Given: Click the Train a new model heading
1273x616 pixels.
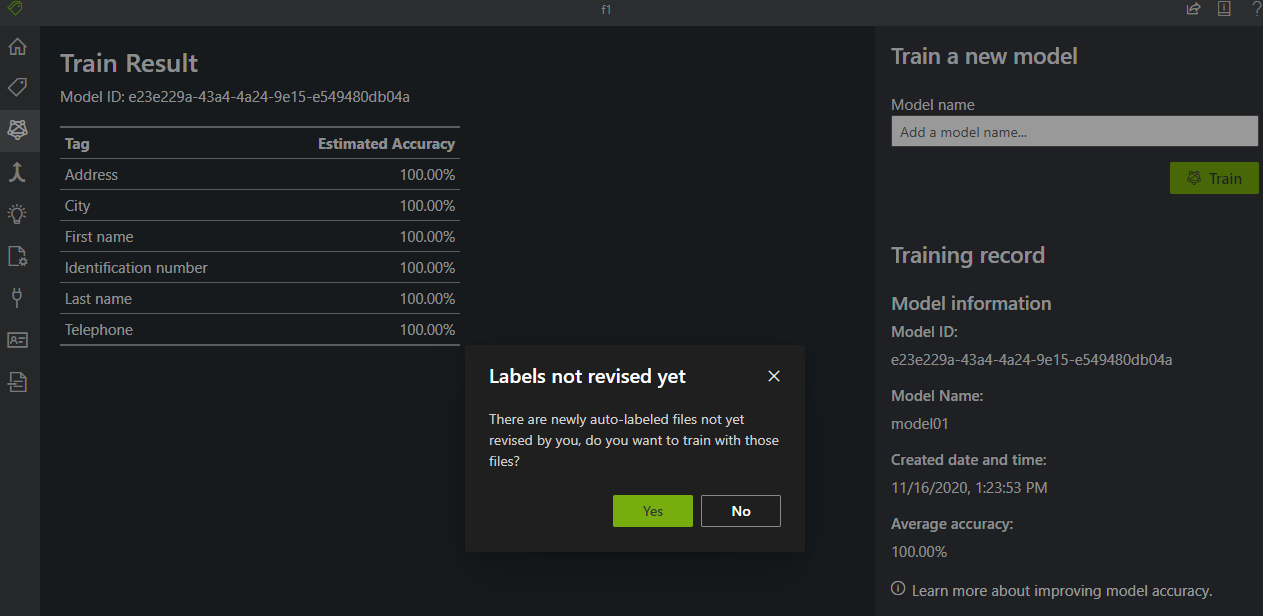Looking at the screenshot, I should (984, 56).
